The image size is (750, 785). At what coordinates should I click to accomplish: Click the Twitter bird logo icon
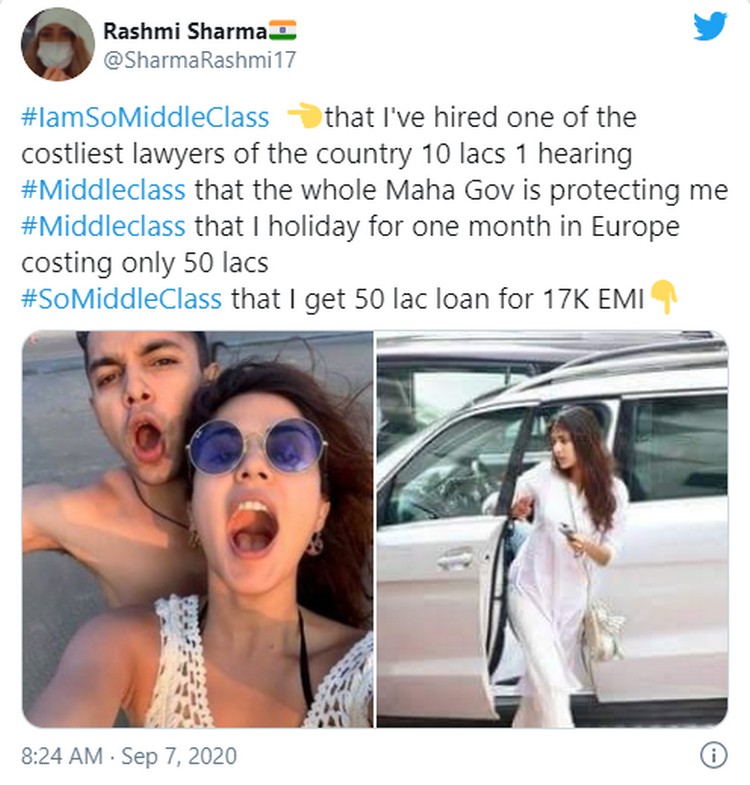point(709,26)
